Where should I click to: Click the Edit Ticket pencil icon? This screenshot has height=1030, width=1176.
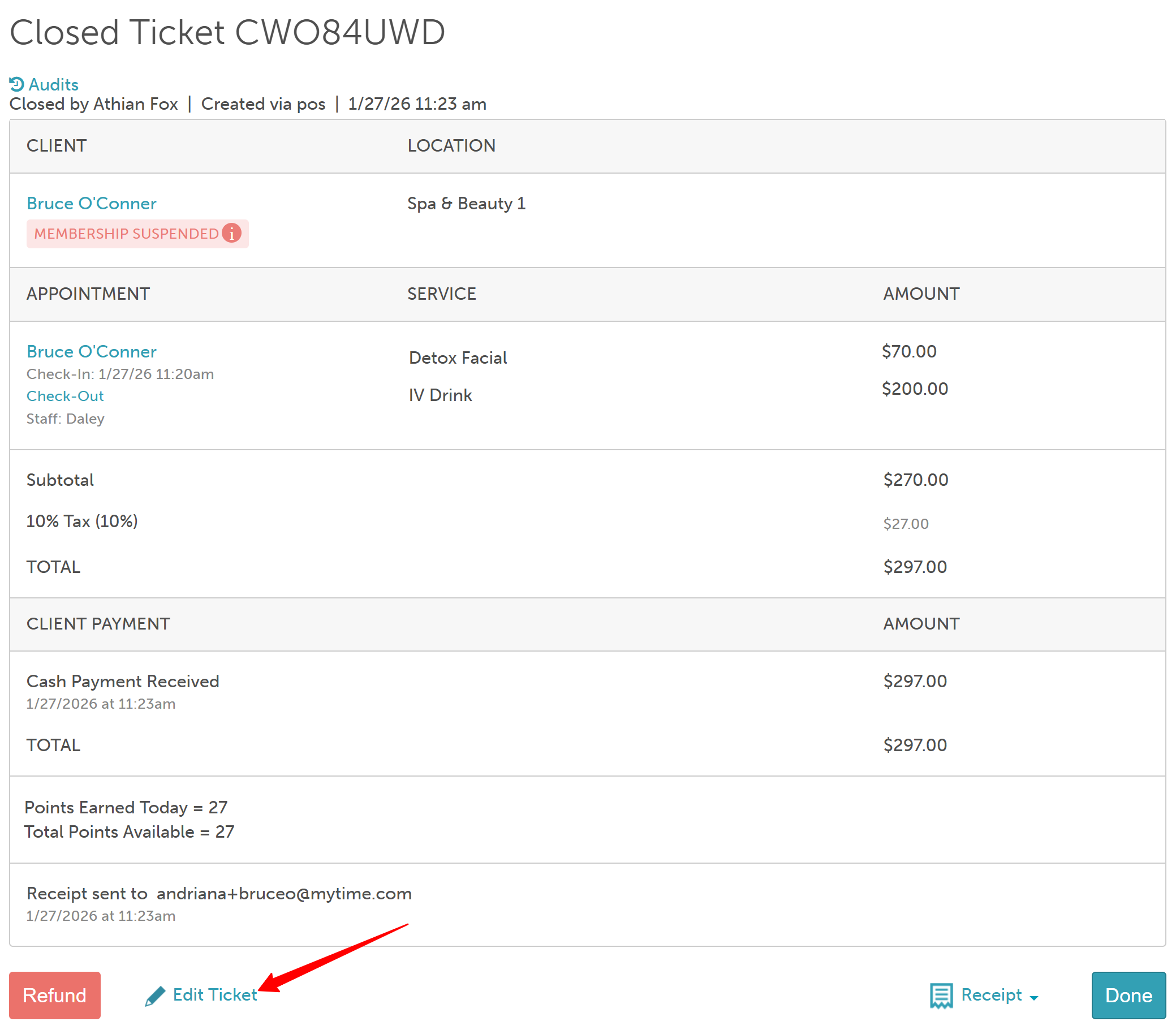[x=154, y=995]
